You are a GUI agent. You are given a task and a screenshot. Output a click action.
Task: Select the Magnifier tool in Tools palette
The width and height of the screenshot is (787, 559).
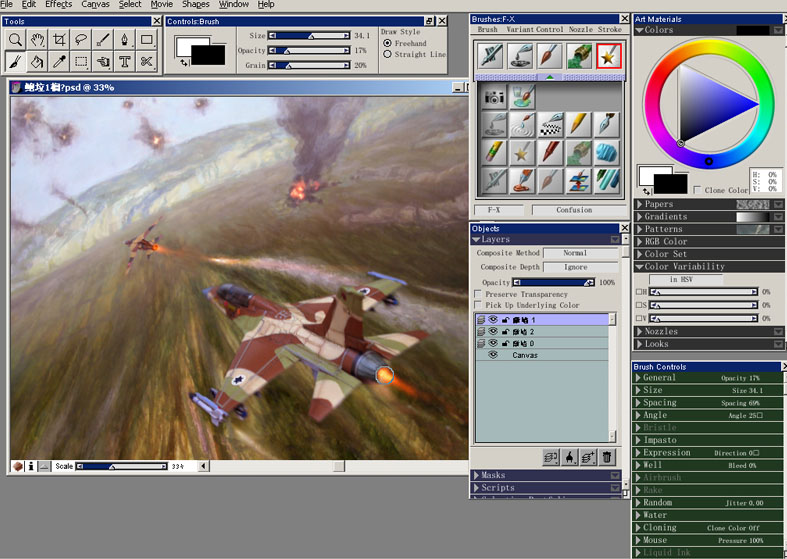click(16, 40)
